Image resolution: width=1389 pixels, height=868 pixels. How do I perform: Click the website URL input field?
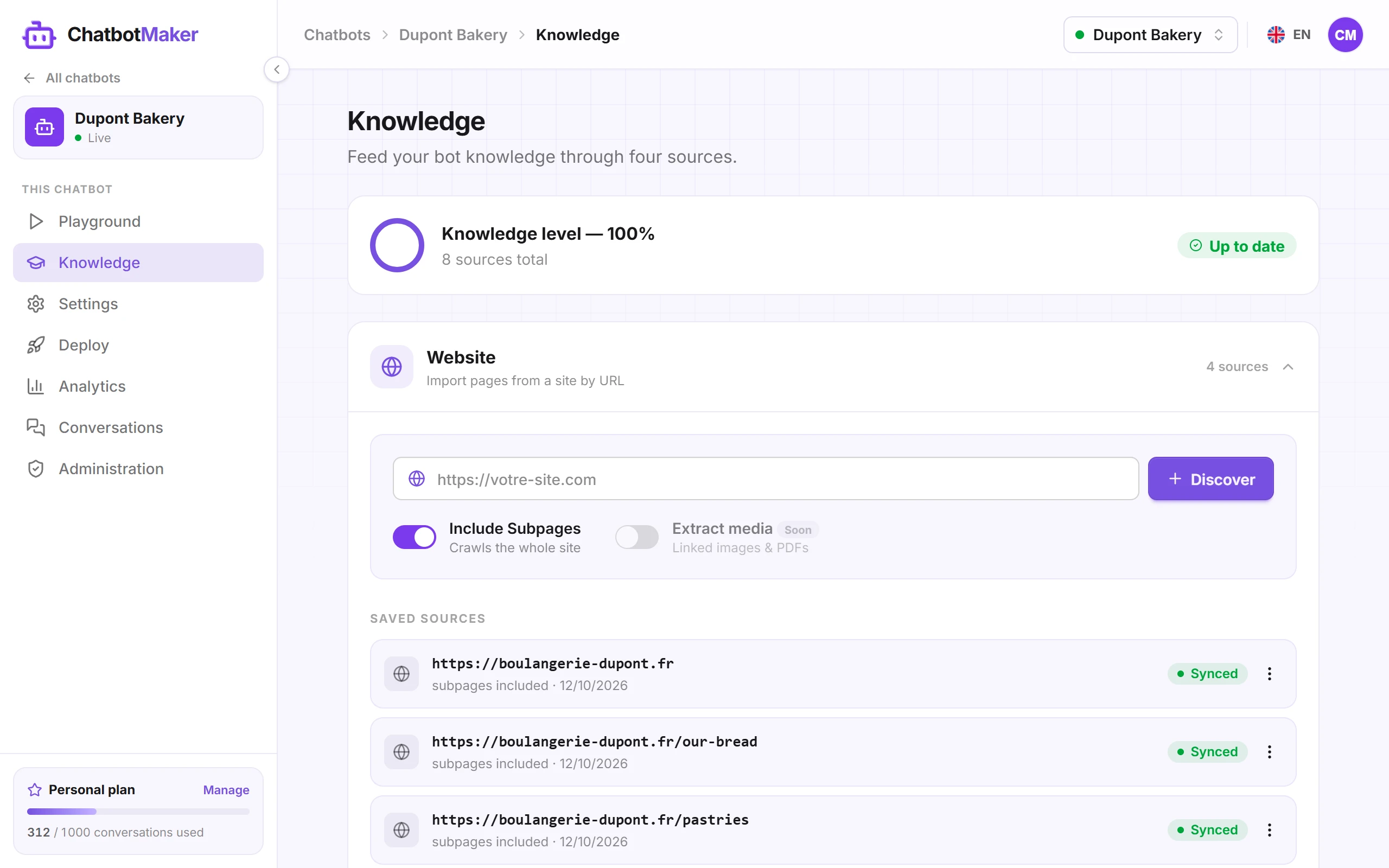pos(766,478)
